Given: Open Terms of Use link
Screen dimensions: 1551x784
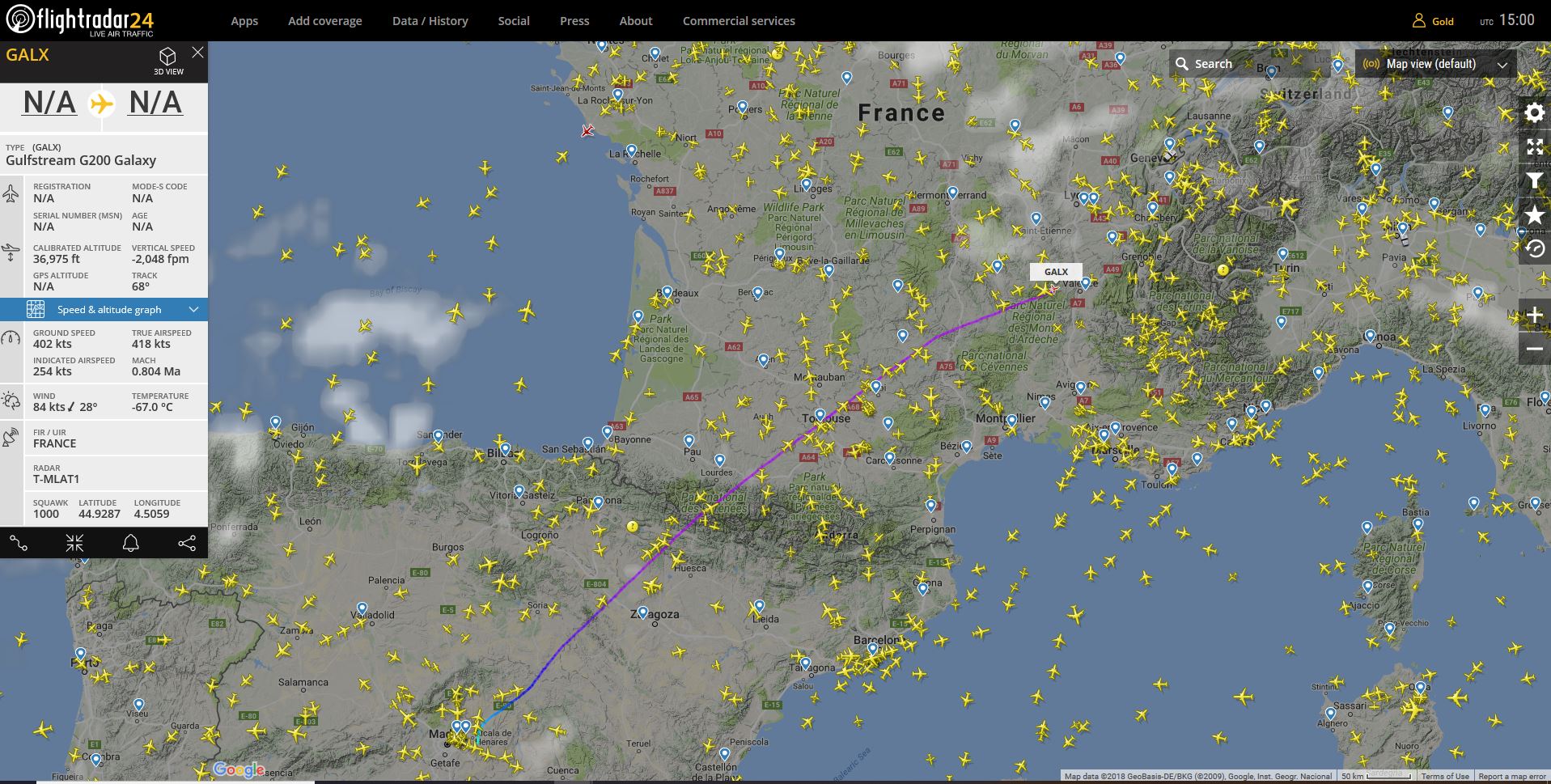Looking at the screenshot, I should pyautogui.click(x=1445, y=776).
